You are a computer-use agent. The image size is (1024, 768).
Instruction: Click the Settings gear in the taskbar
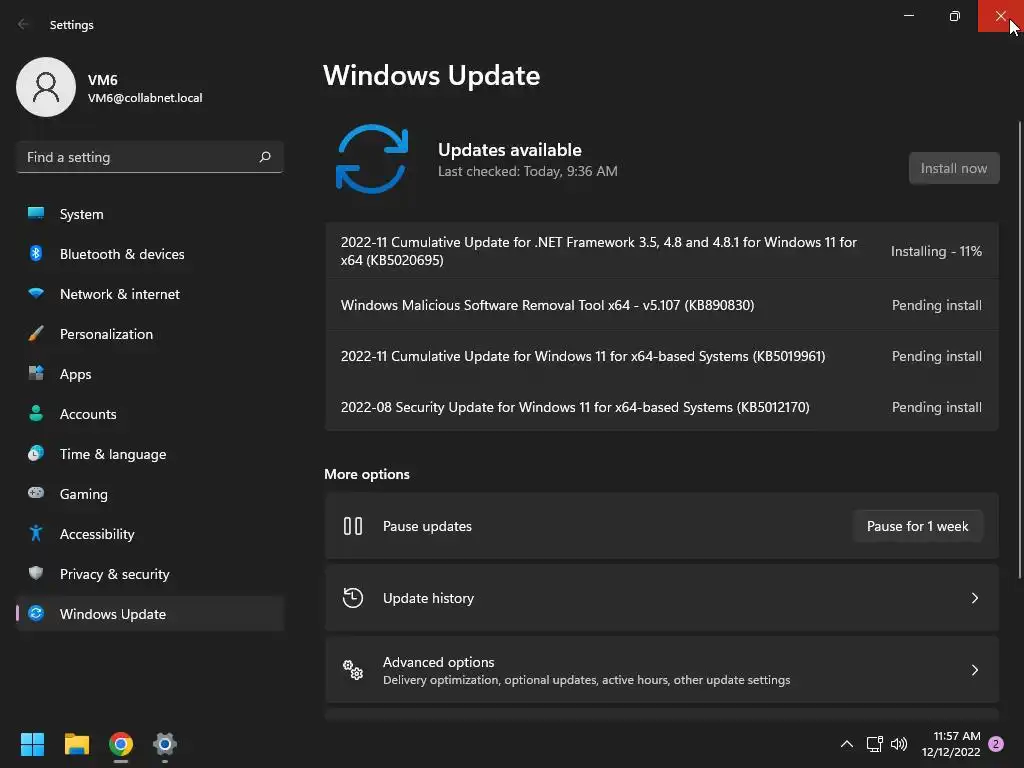[x=165, y=744]
